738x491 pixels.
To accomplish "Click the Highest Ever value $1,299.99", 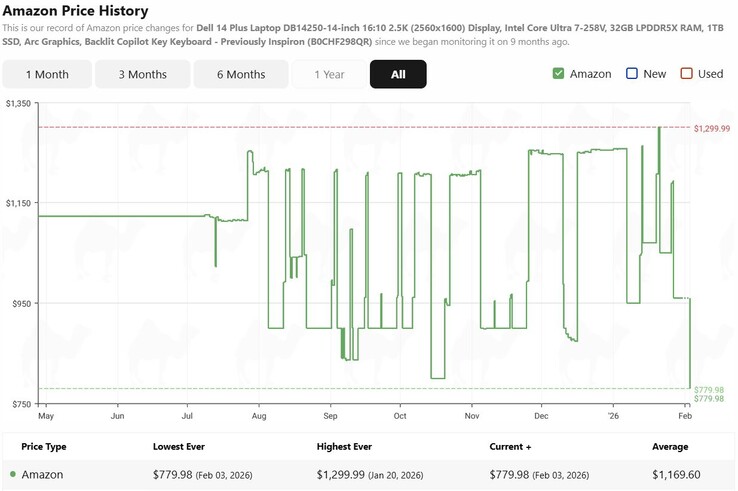I will click(341, 475).
